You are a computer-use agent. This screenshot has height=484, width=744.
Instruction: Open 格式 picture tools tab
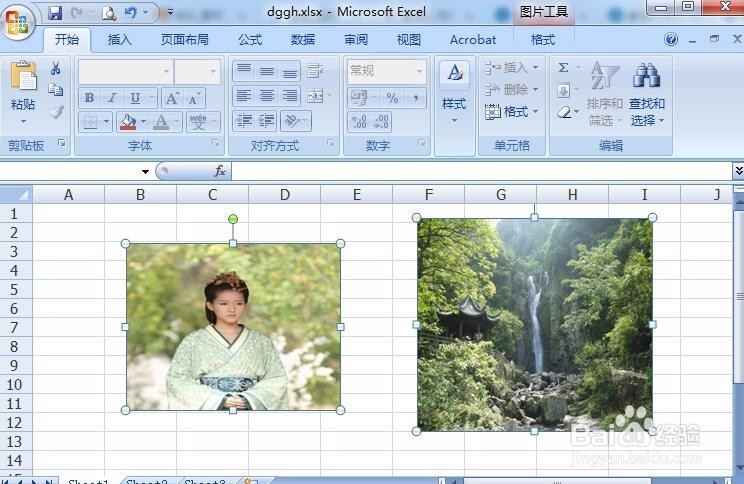(x=543, y=40)
